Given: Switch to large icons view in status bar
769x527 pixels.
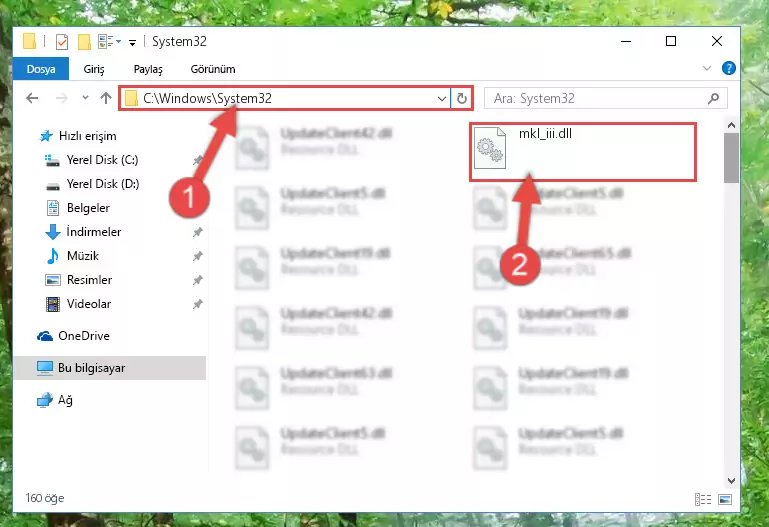Looking at the screenshot, I should pyautogui.click(x=725, y=500).
